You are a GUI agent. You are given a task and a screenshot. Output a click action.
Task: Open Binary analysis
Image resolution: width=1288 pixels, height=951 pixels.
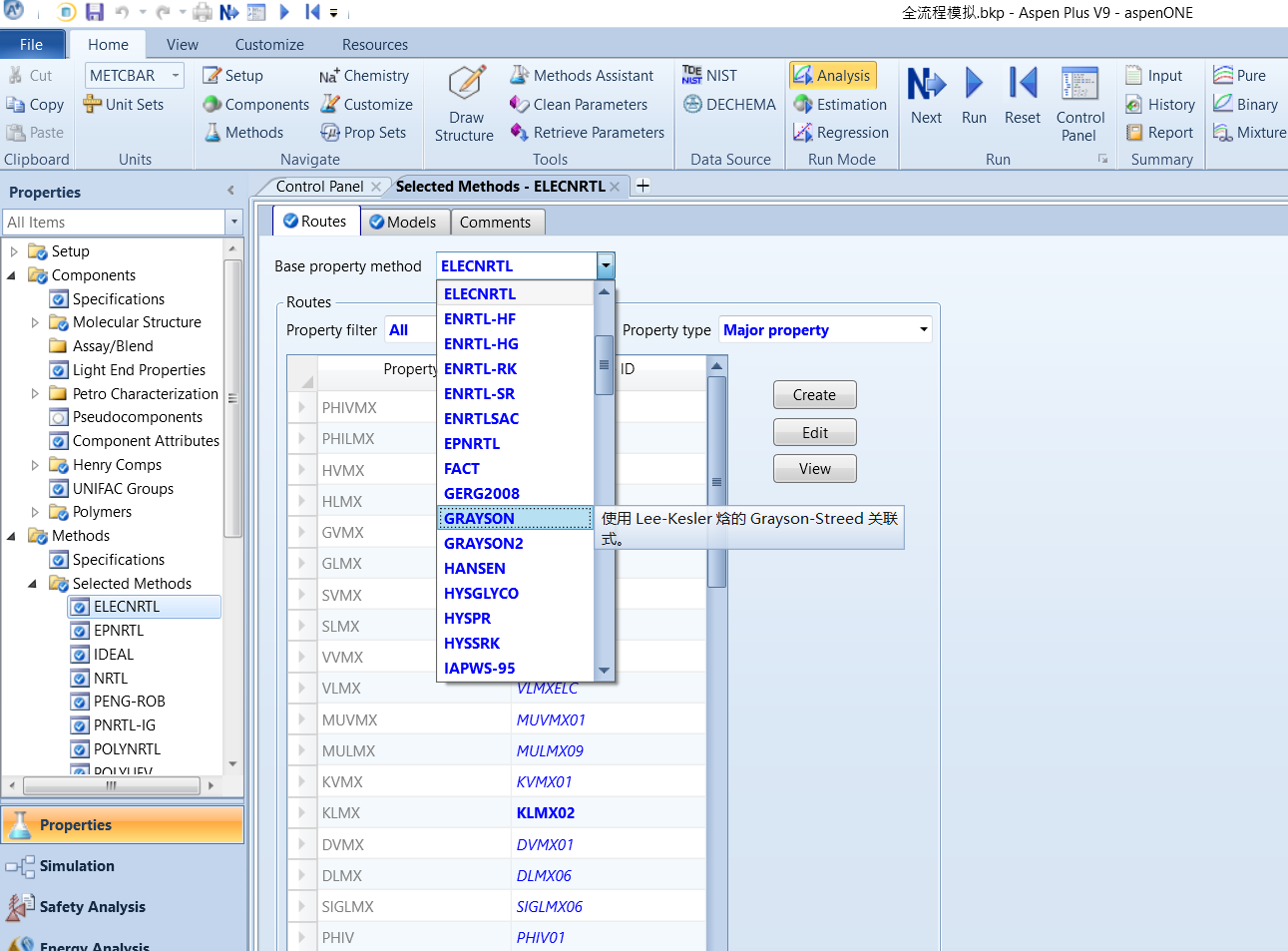pyautogui.click(x=1245, y=104)
